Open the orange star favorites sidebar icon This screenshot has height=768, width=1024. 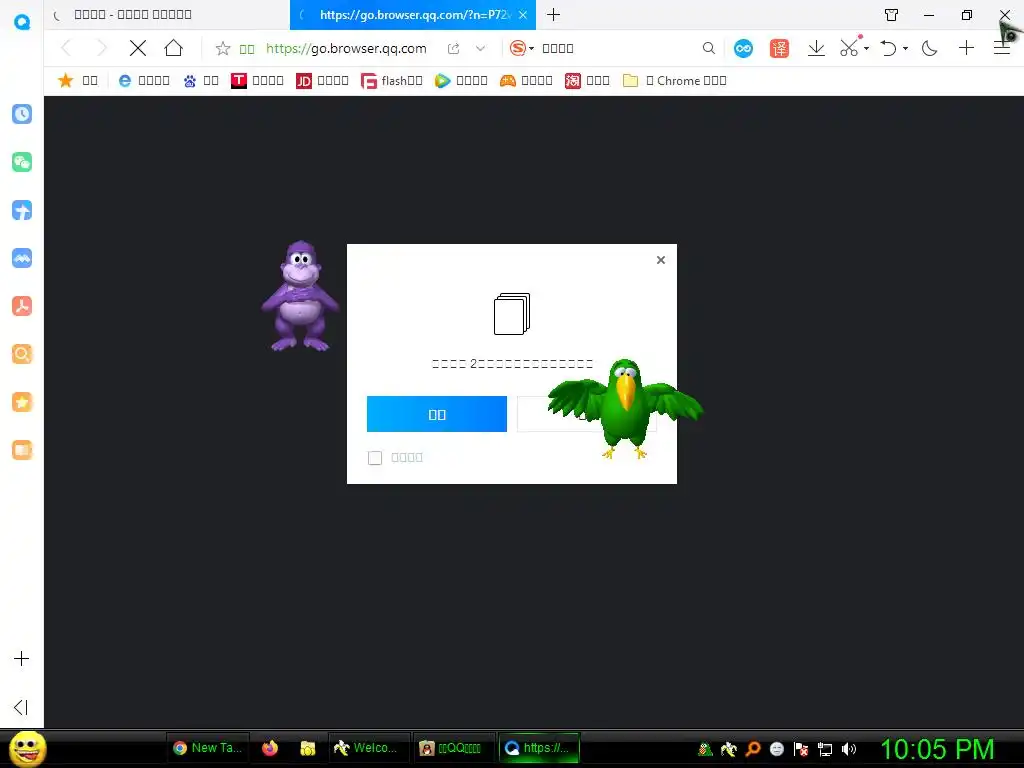[22, 402]
